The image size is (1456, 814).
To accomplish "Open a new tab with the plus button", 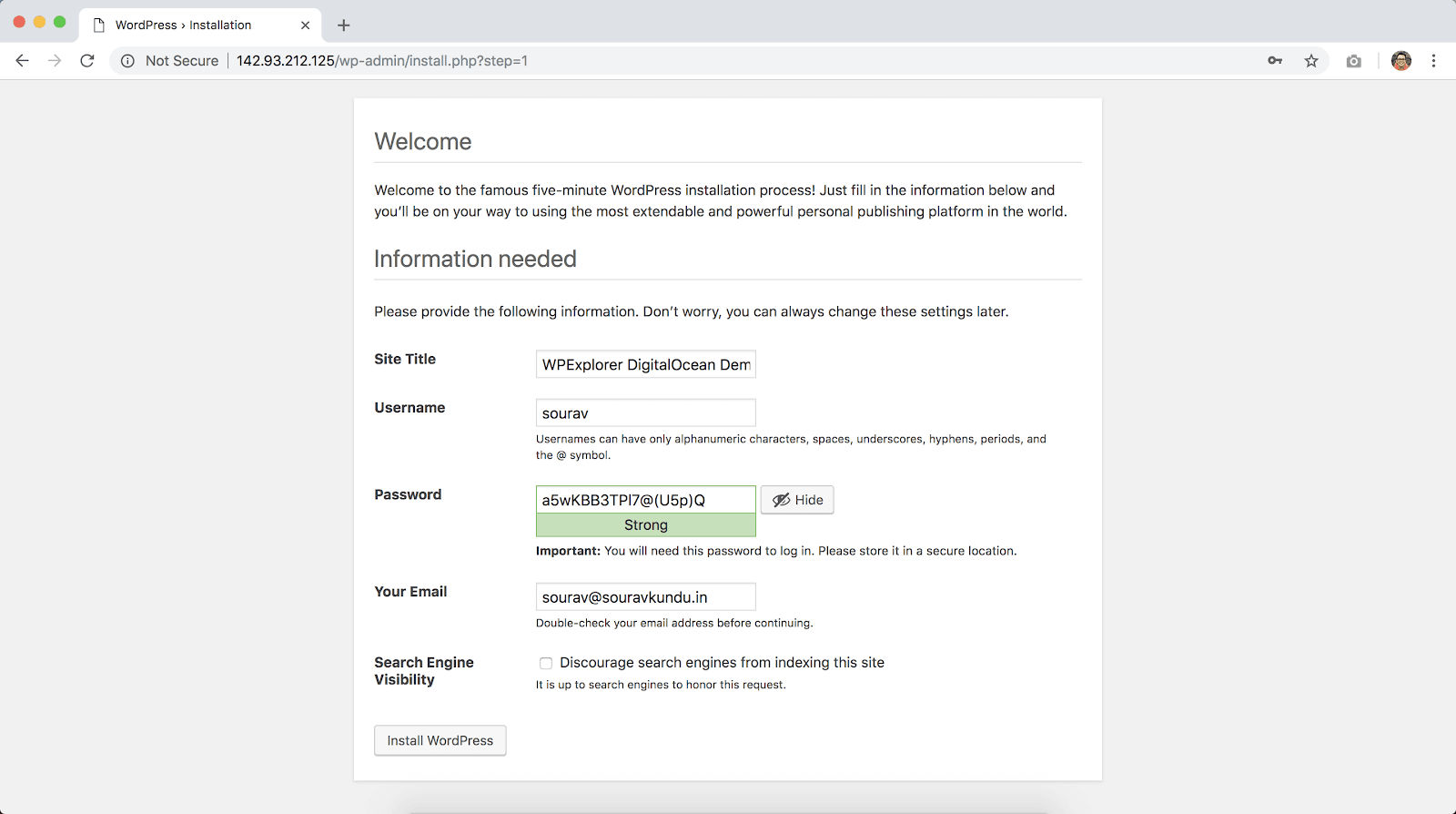I will pos(343,25).
